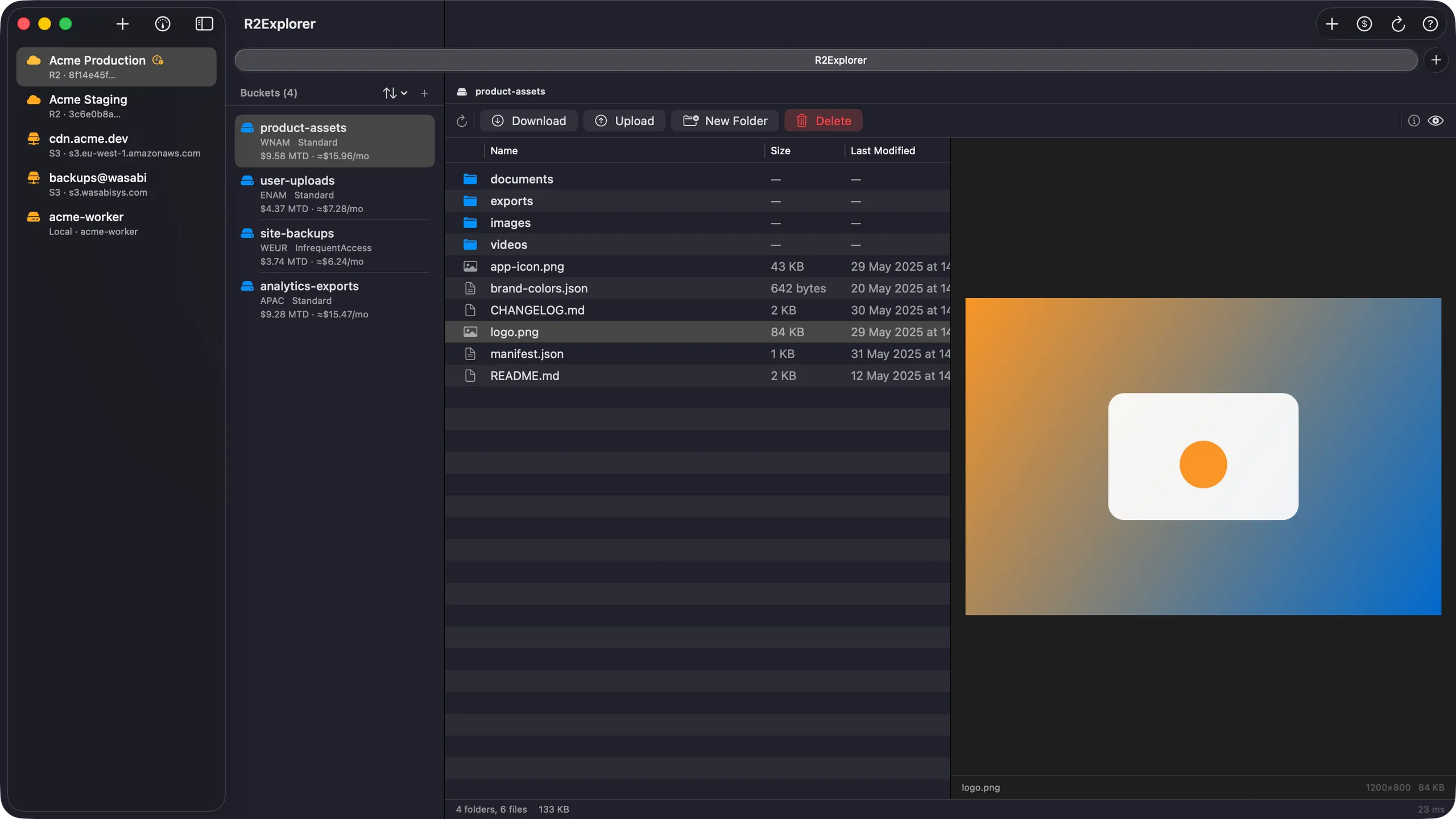The width and height of the screenshot is (1456, 819).
Task: Select the Acme Production connection
Action: coord(116,67)
